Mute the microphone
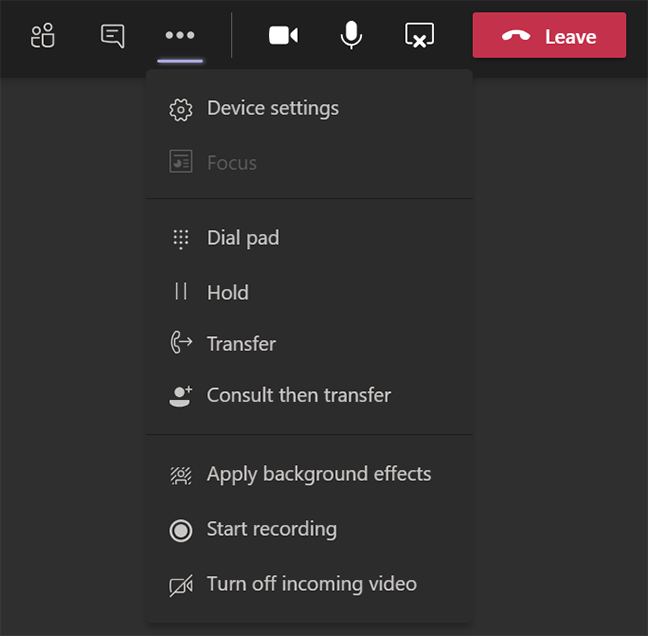Screen dimensions: 648x636 (351, 36)
